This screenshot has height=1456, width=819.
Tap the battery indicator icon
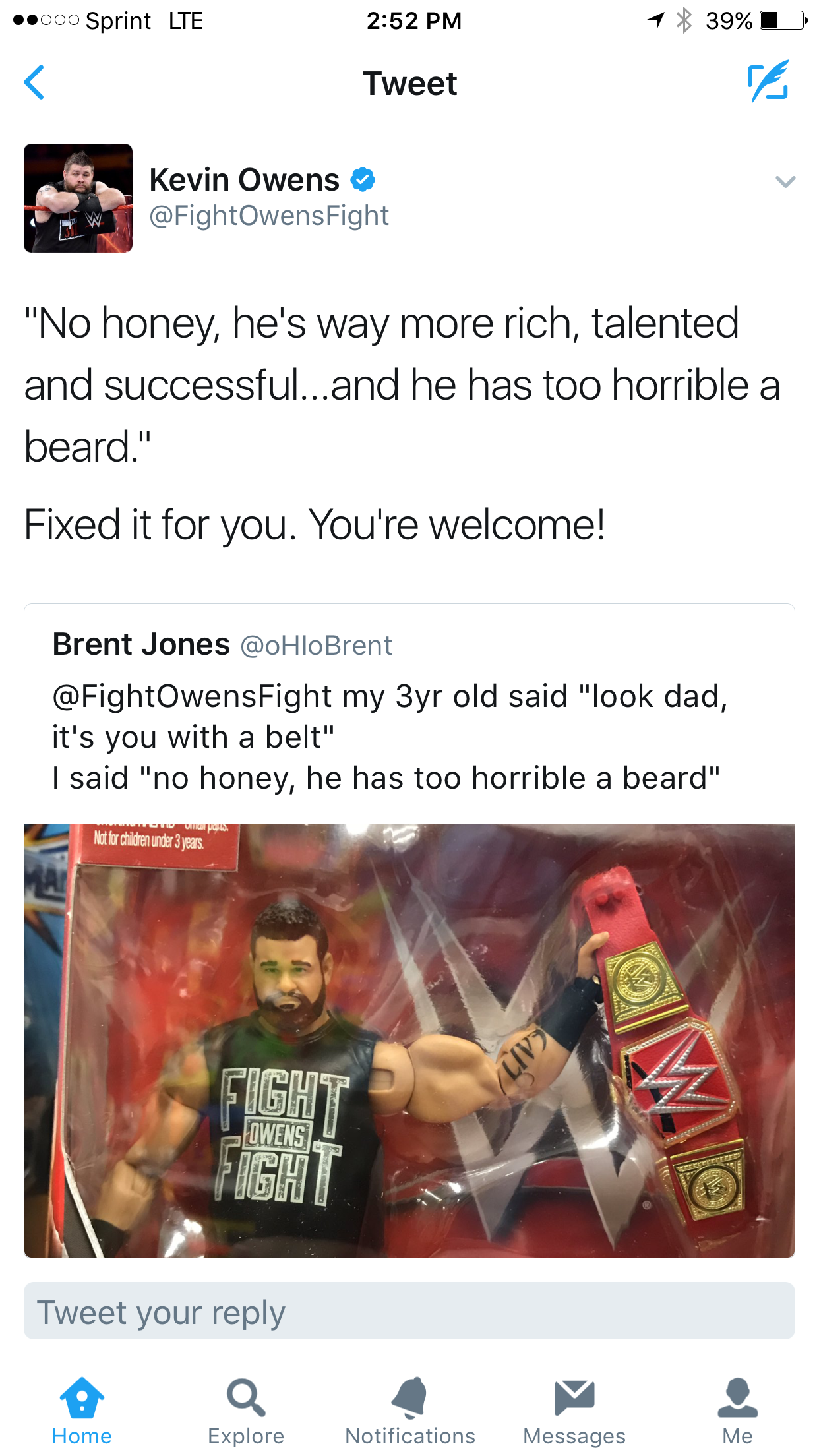[783, 20]
